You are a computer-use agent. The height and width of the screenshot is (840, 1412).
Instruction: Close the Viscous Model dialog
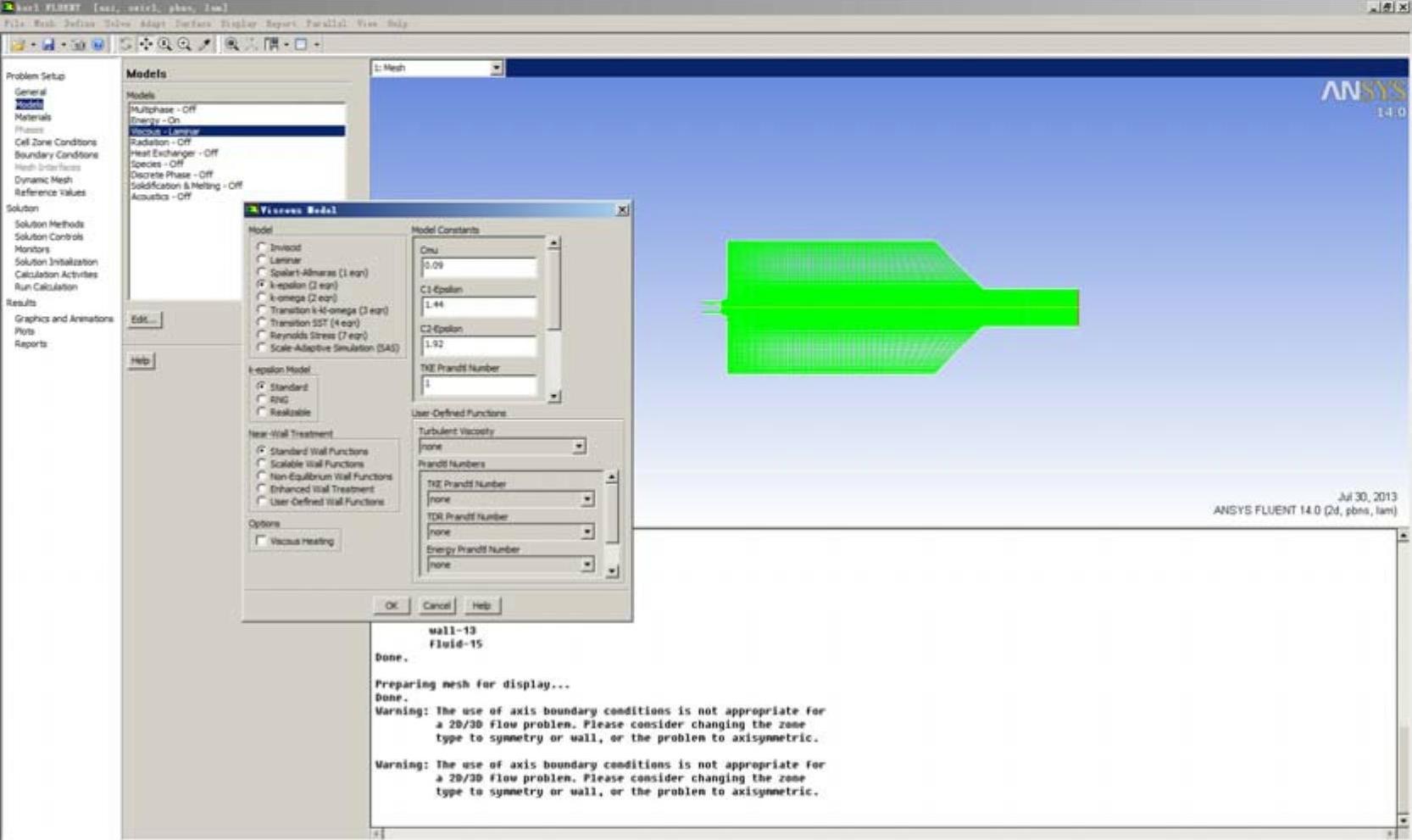(622, 209)
